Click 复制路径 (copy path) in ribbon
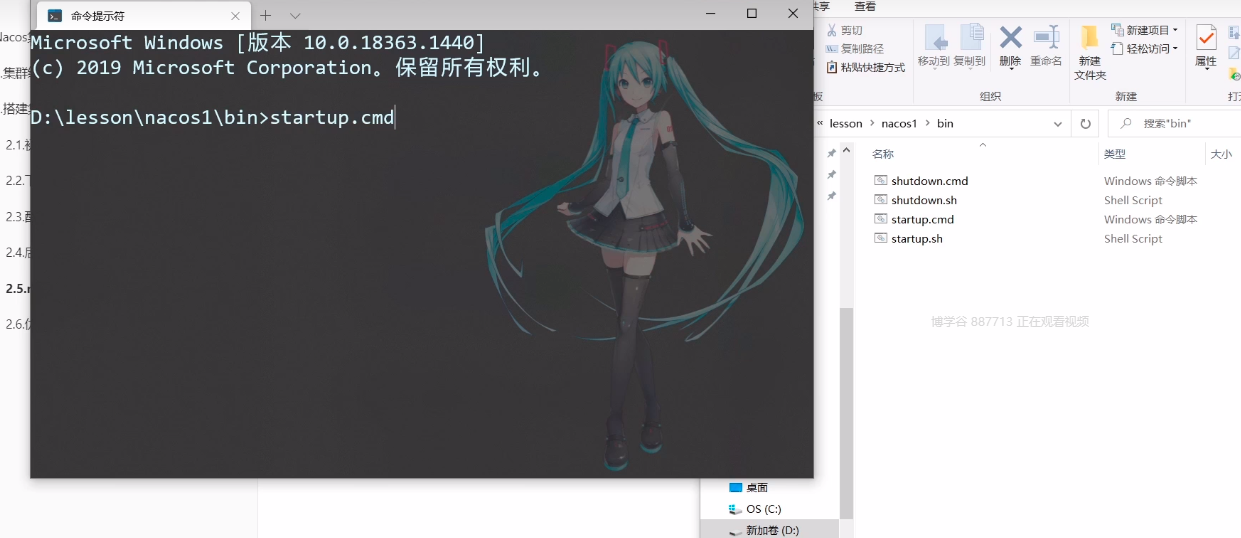The height and width of the screenshot is (538, 1241). pyautogui.click(x=854, y=48)
